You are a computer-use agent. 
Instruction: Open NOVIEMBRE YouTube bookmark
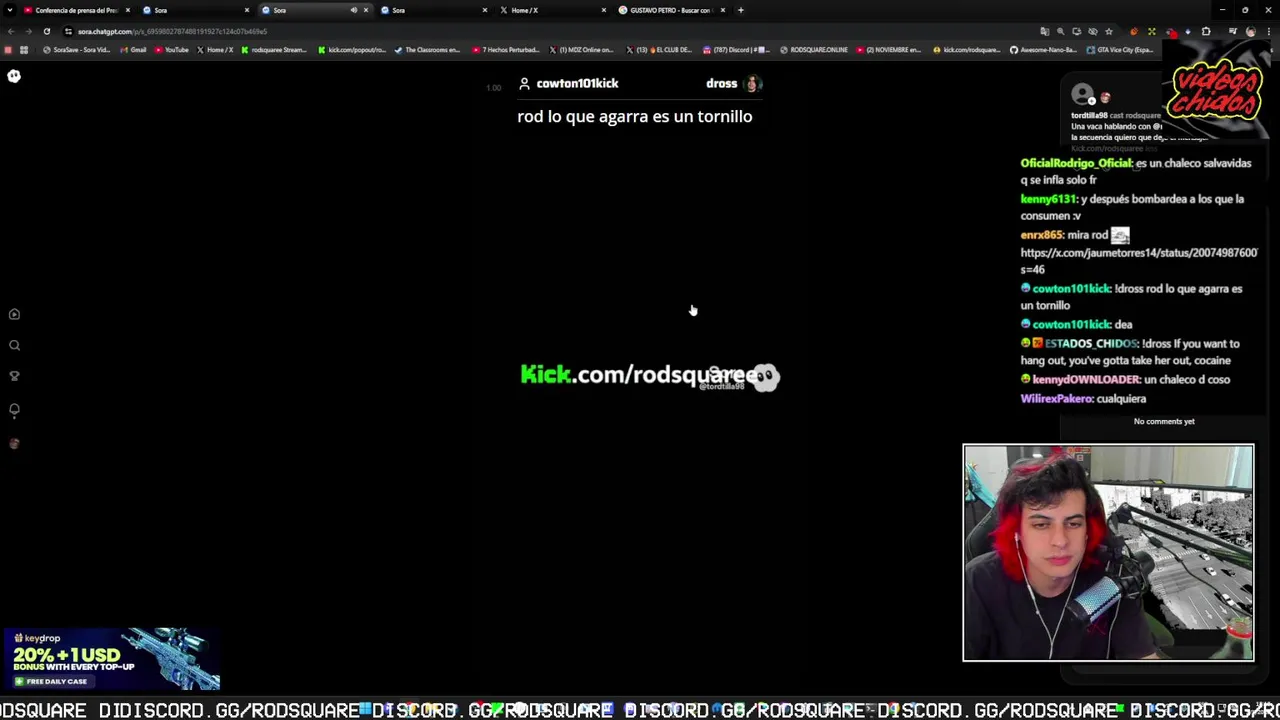pos(890,50)
